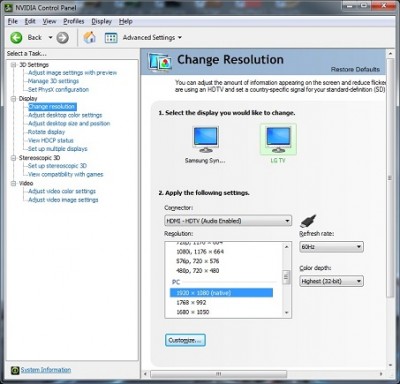Open the Connector dropdown
400x384 pixels.
(228, 221)
